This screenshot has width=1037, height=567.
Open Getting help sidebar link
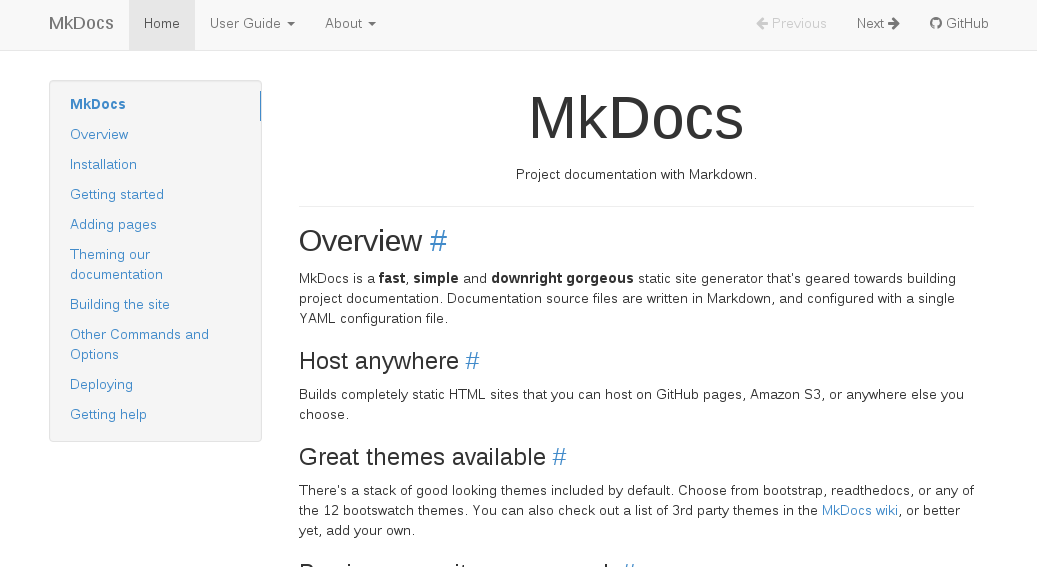click(x=108, y=414)
